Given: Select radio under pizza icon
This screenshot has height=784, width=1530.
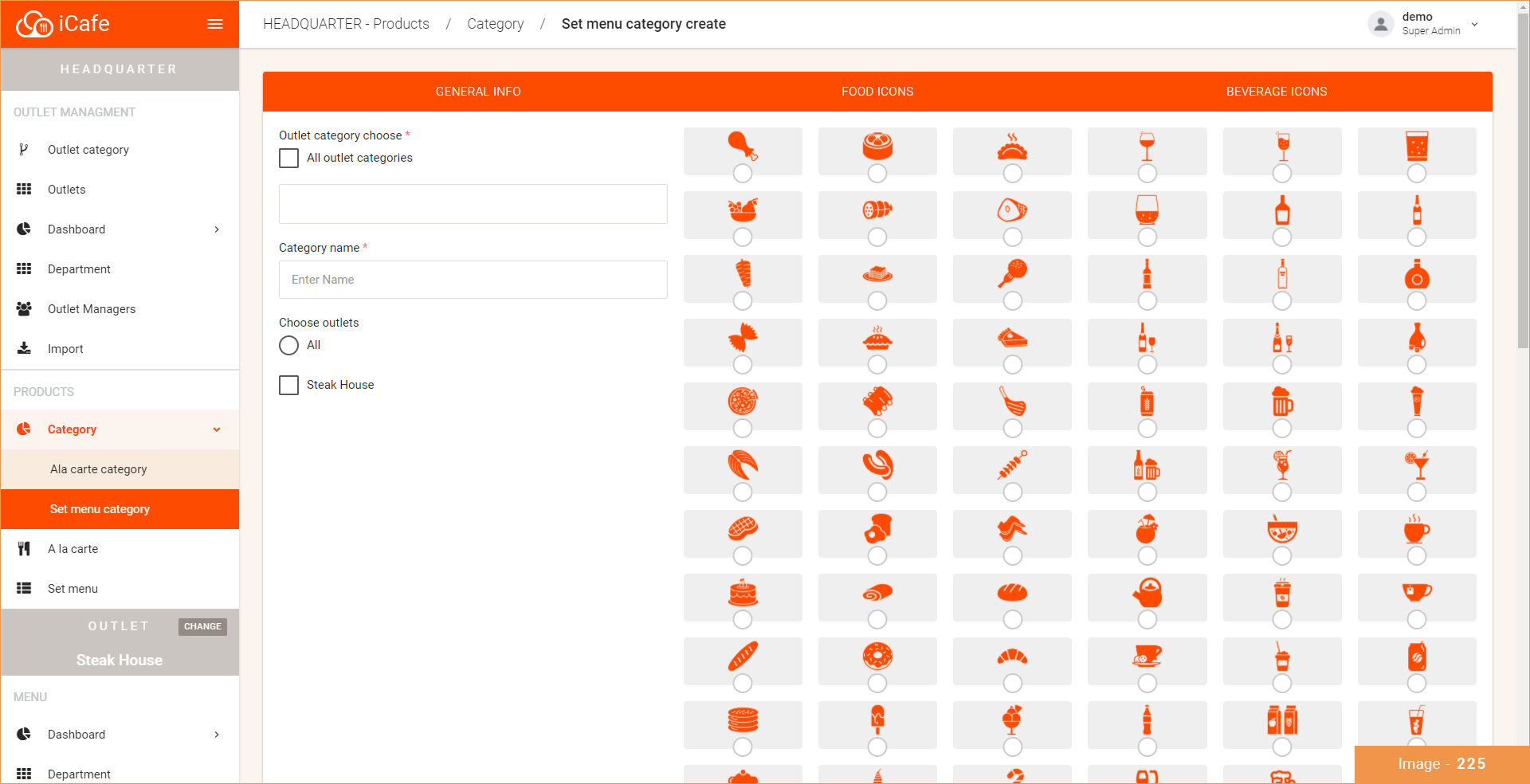Looking at the screenshot, I should [743, 428].
